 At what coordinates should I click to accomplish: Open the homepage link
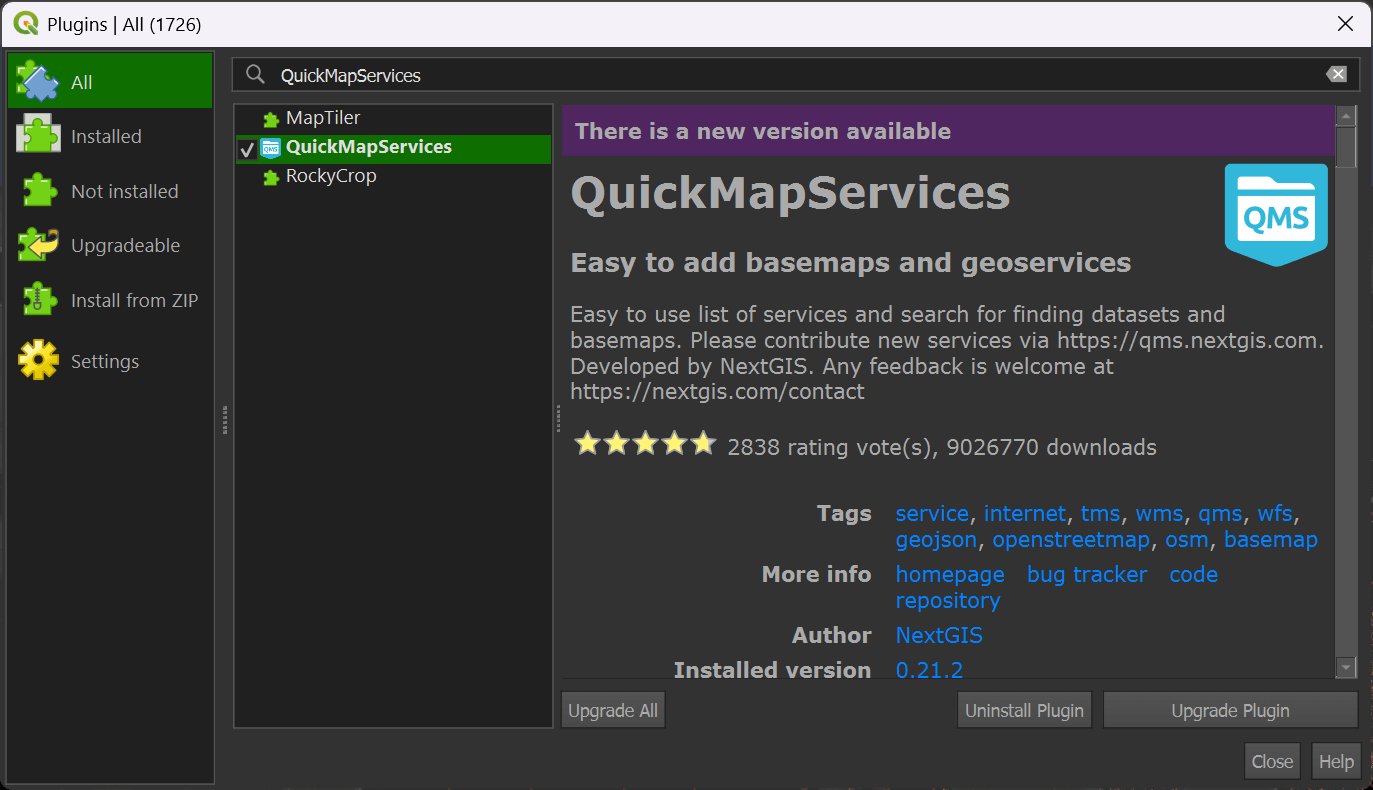click(950, 574)
